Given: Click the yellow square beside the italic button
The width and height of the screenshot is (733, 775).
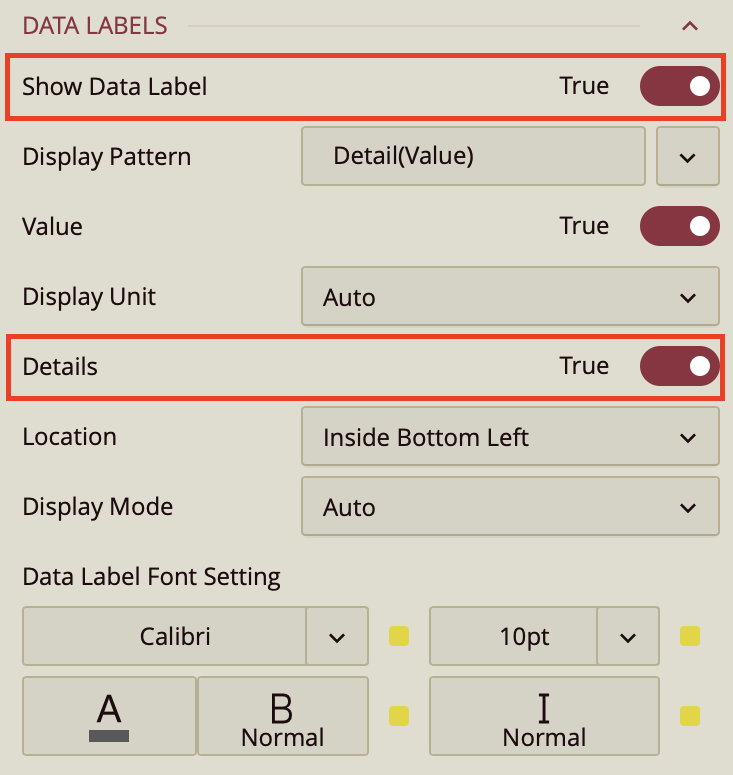Looking at the screenshot, I should tap(690, 716).
